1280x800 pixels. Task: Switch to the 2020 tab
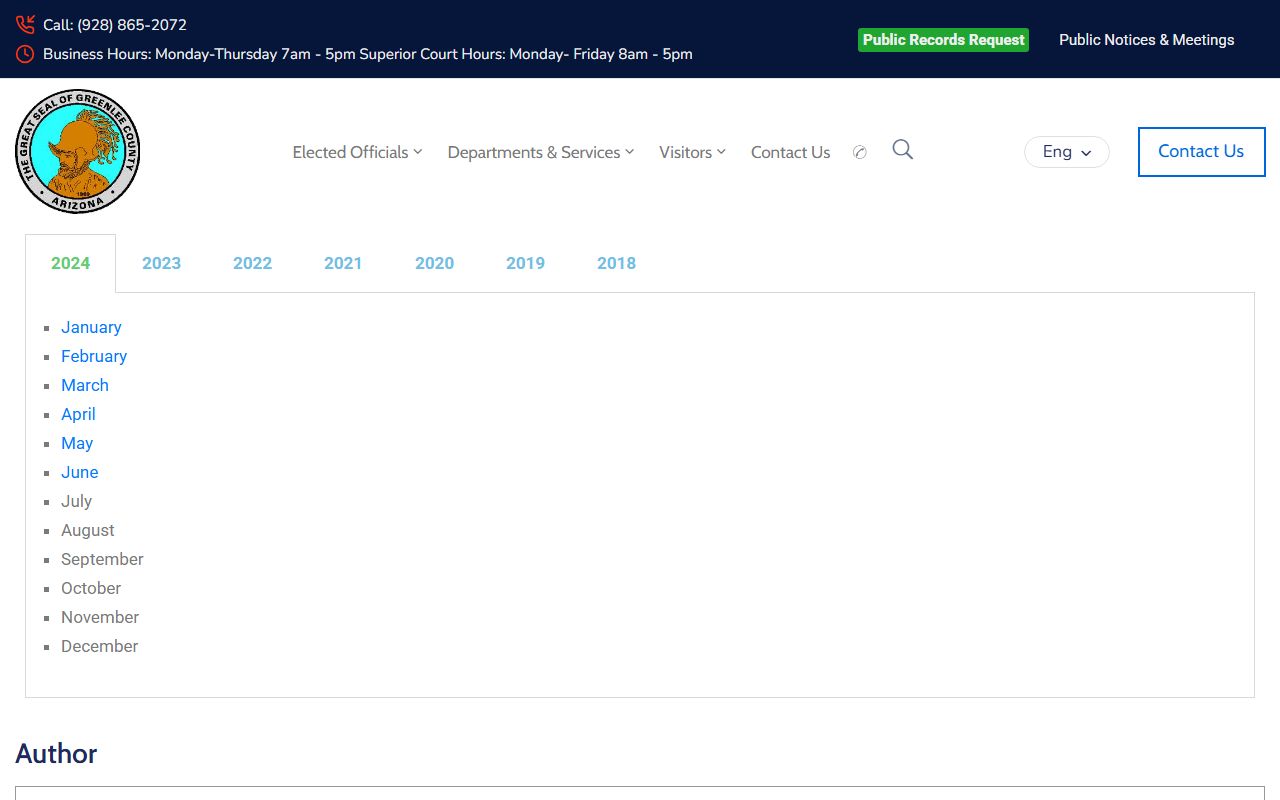coord(434,263)
